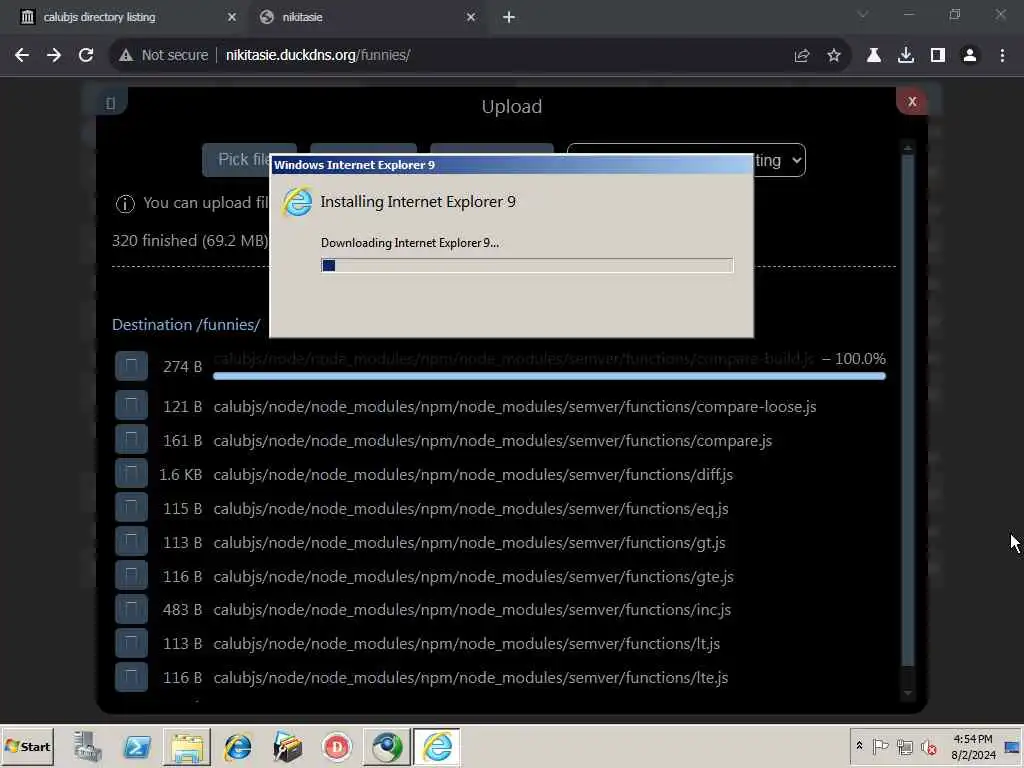Click the compare-build.js upload progress bar
Viewport: 1024px width, 768px height.
point(549,376)
